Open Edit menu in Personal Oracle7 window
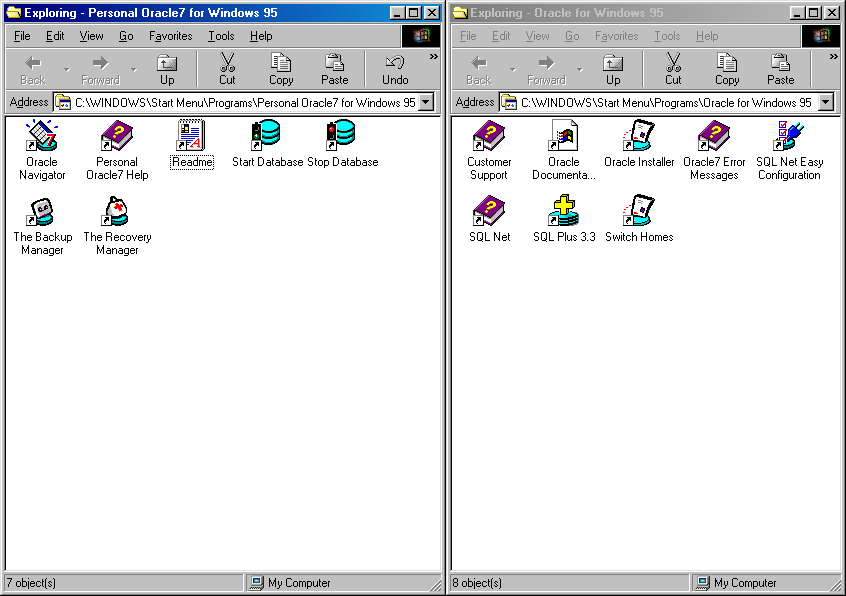Viewport: 846px width, 596px height. (x=55, y=36)
